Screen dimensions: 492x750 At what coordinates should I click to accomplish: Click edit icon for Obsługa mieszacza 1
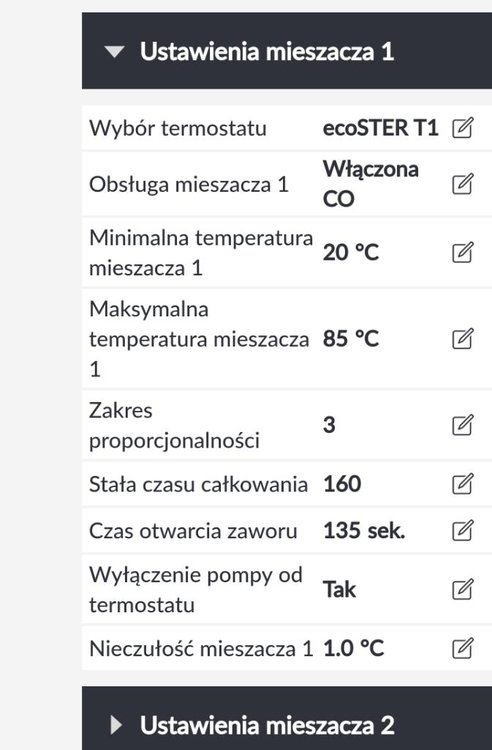click(x=462, y=184)
